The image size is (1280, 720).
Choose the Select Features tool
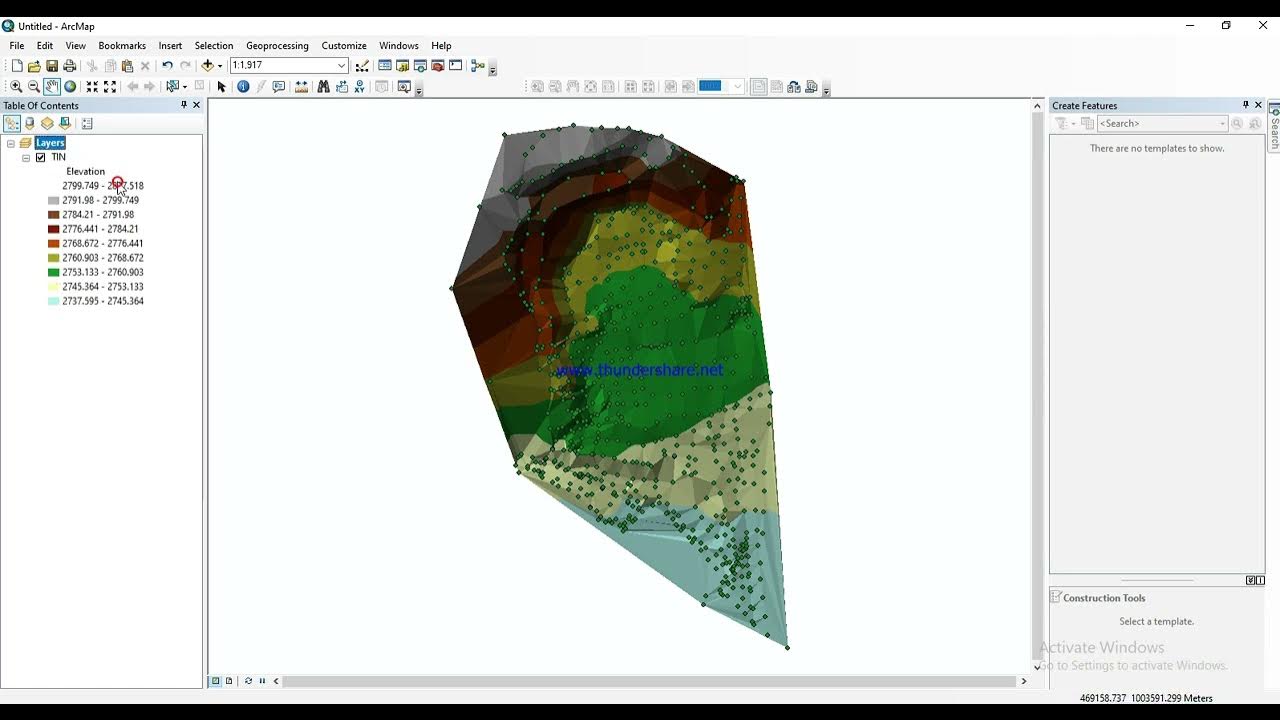(172, 87)
